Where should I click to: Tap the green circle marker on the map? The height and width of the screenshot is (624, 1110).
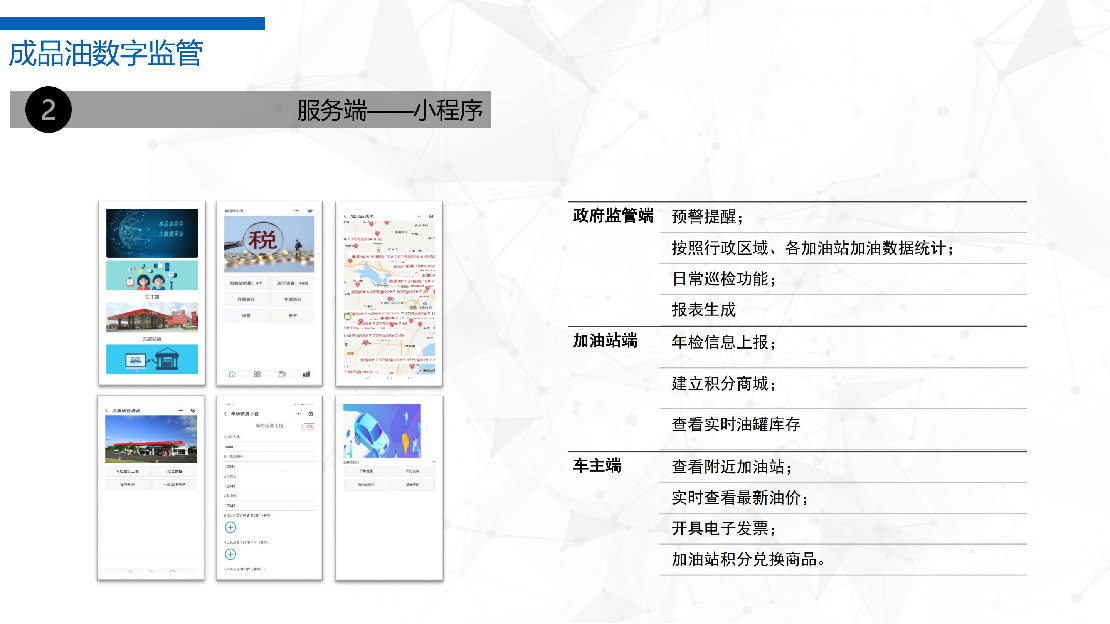point(346,317)
